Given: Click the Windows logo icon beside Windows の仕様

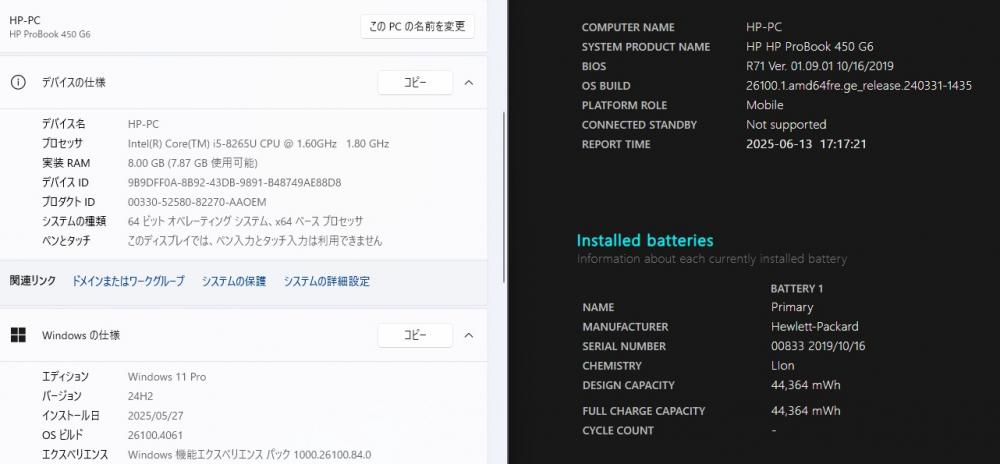Looking at the screenshot, I should [18, 335].
